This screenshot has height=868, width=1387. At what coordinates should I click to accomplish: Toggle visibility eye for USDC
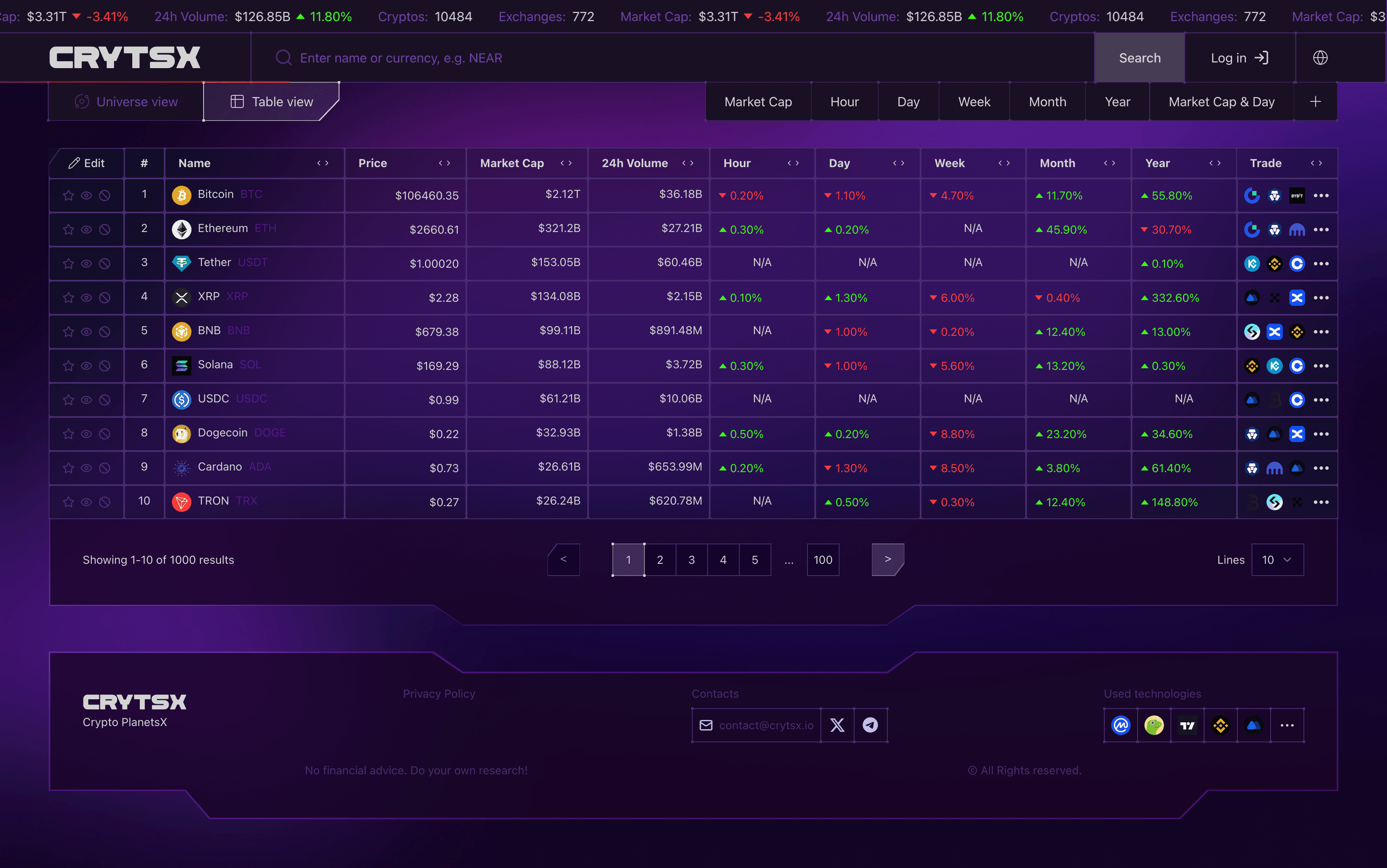click(86, 400)
